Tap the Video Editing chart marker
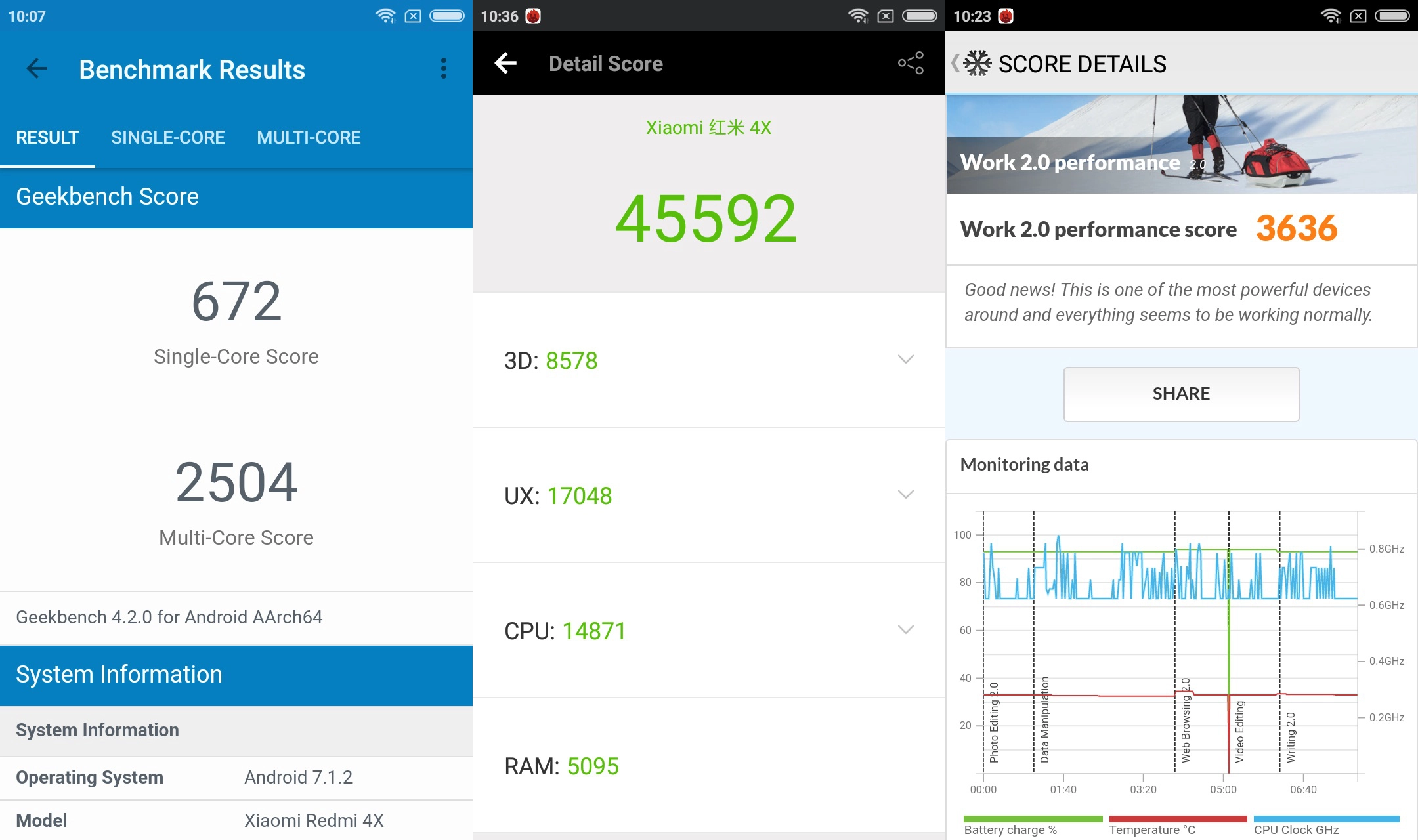Image resolution: width=1418 pixels, height=840 pixels. (x=1239, y=731)
